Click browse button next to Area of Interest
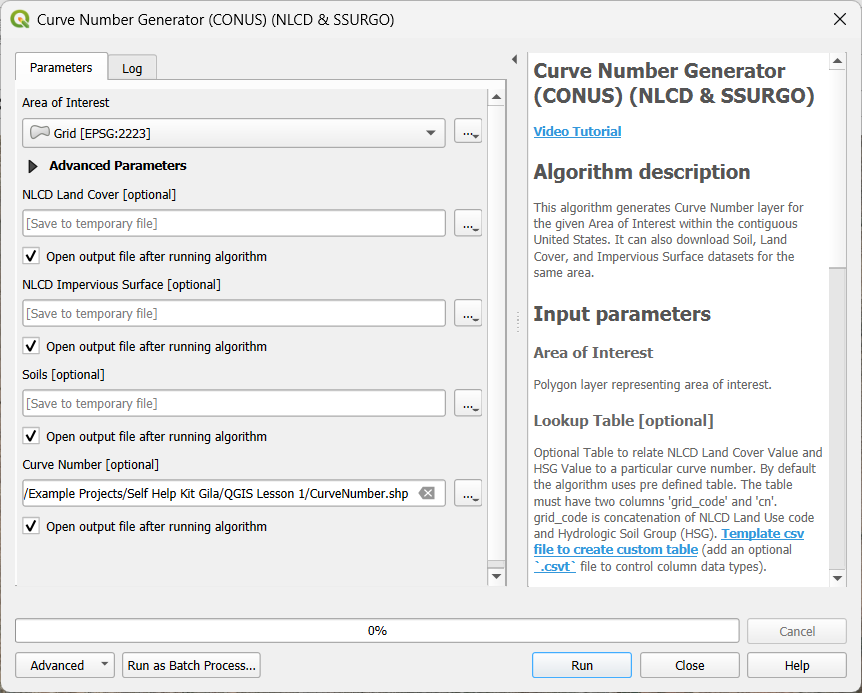 point(467,132)
